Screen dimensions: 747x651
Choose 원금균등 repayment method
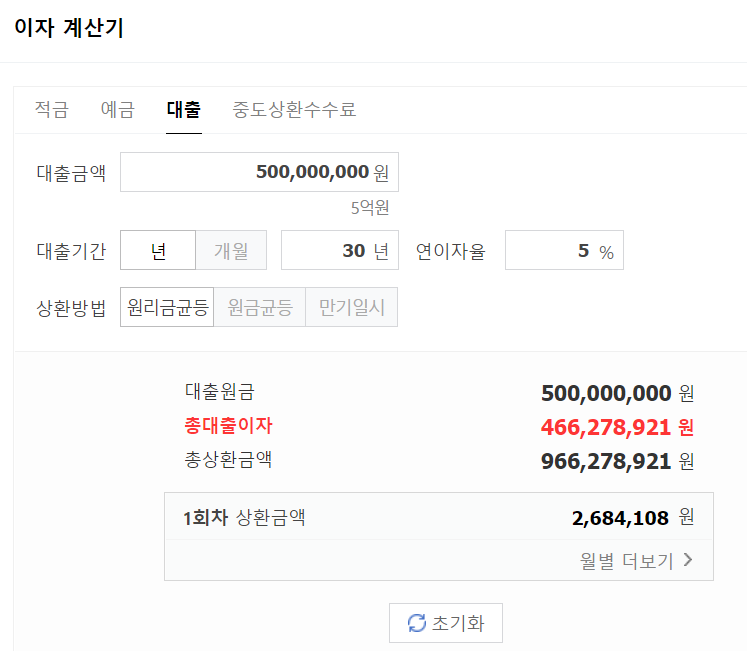tap(260, 308)
